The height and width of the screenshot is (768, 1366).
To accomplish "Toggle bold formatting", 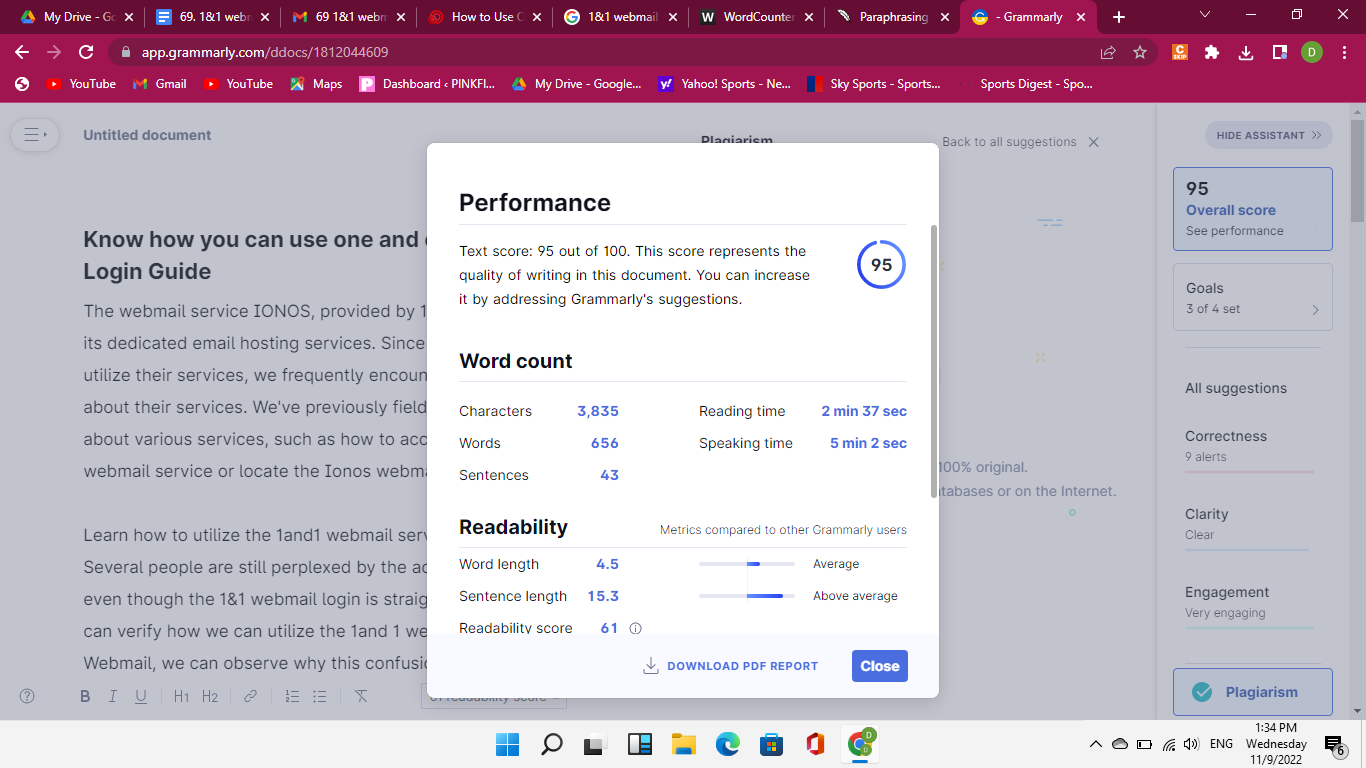I will [x=85, y=696].
